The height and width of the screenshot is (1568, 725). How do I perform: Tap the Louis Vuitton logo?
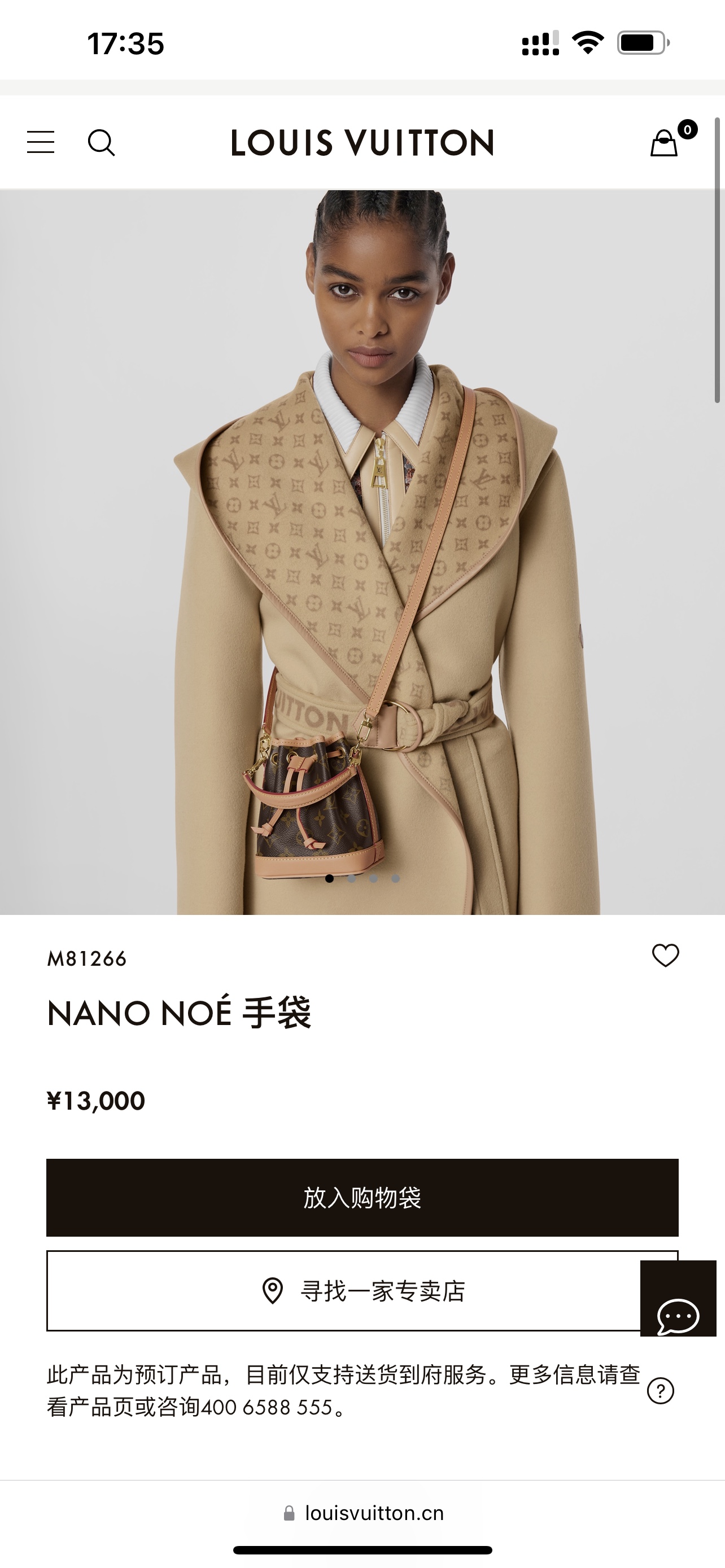click(362, 143)
